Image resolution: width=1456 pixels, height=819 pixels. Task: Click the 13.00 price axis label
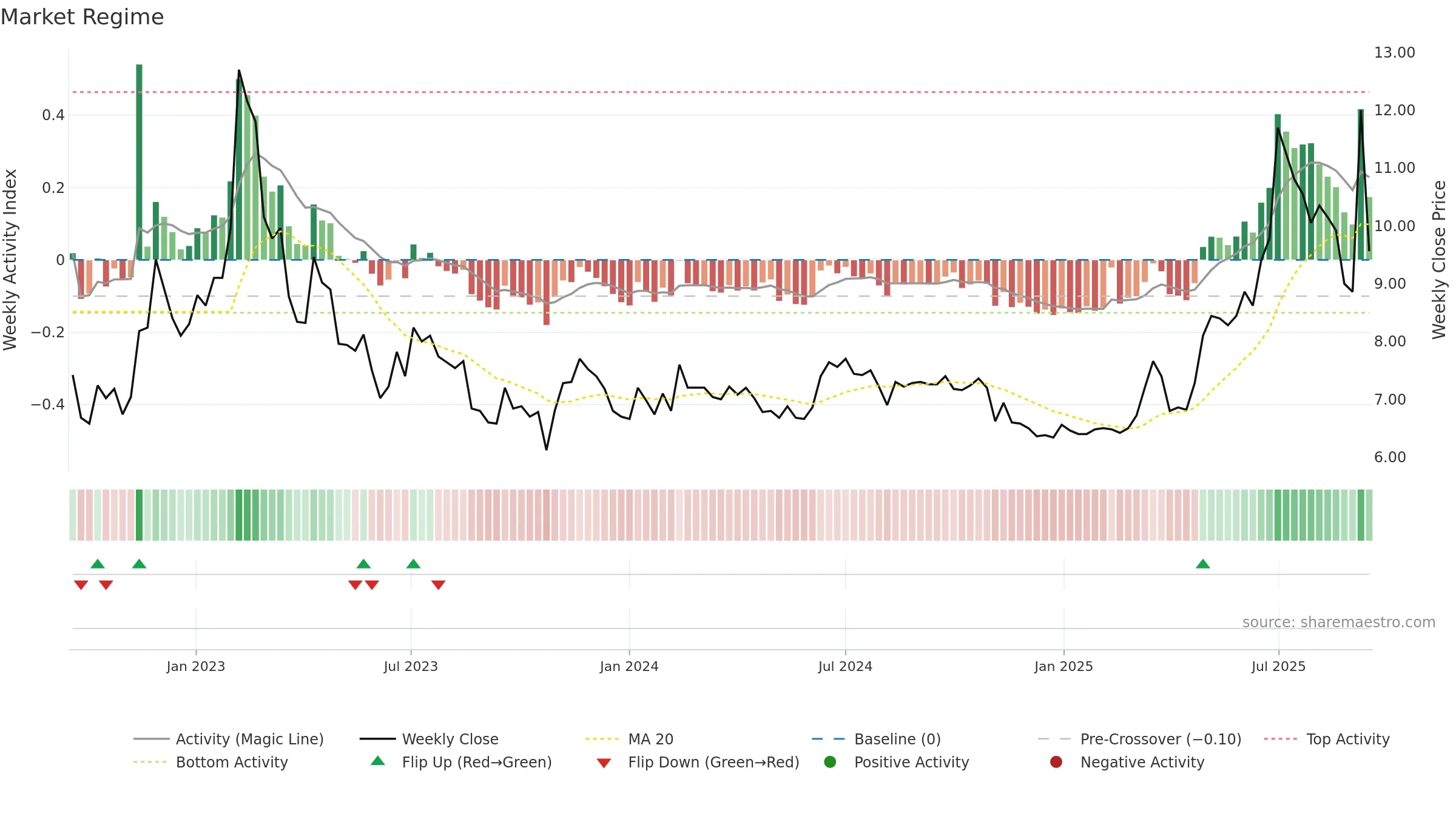pos(1395,53)
